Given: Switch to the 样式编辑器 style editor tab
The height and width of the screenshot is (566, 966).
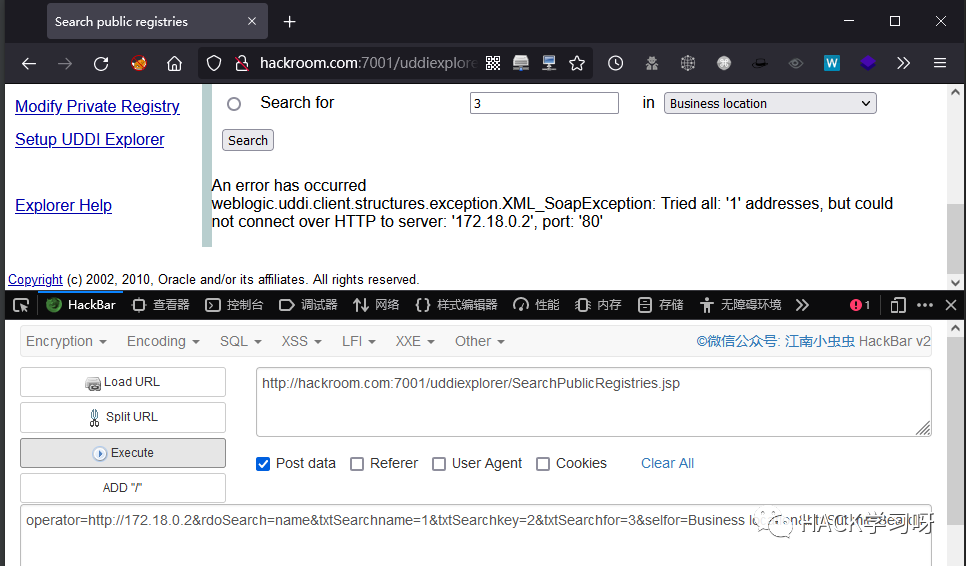Looking at the screenshot, I should (457, 305).
